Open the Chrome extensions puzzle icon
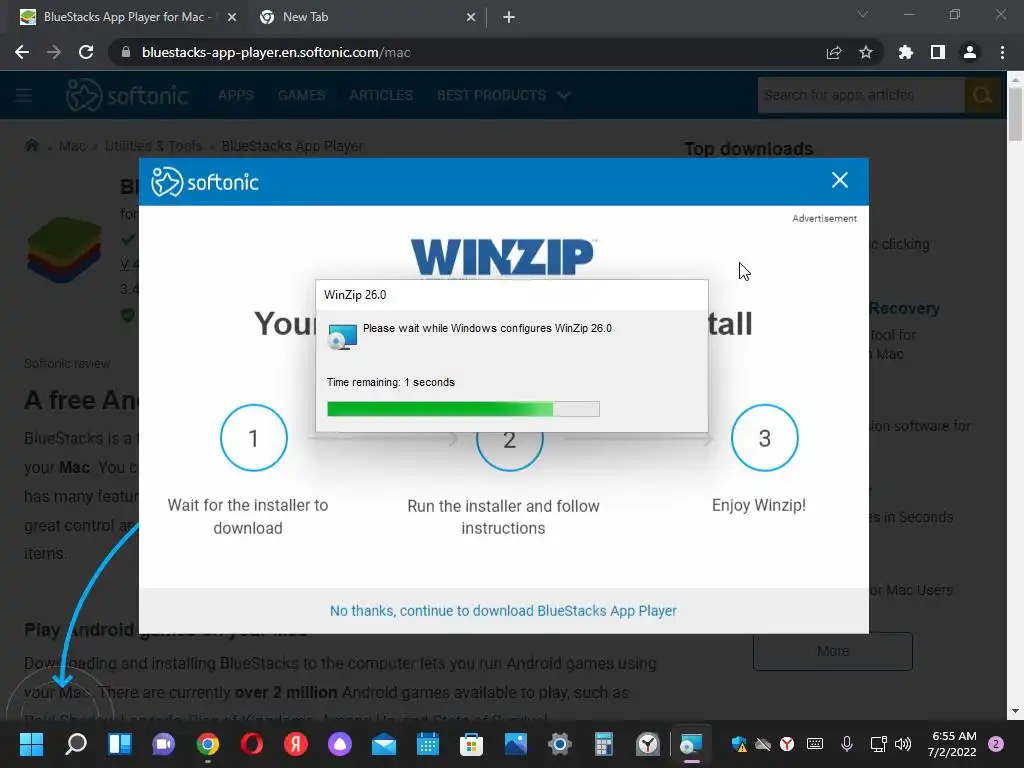This screenshot has width=1024, height=768. pos(906,52)
